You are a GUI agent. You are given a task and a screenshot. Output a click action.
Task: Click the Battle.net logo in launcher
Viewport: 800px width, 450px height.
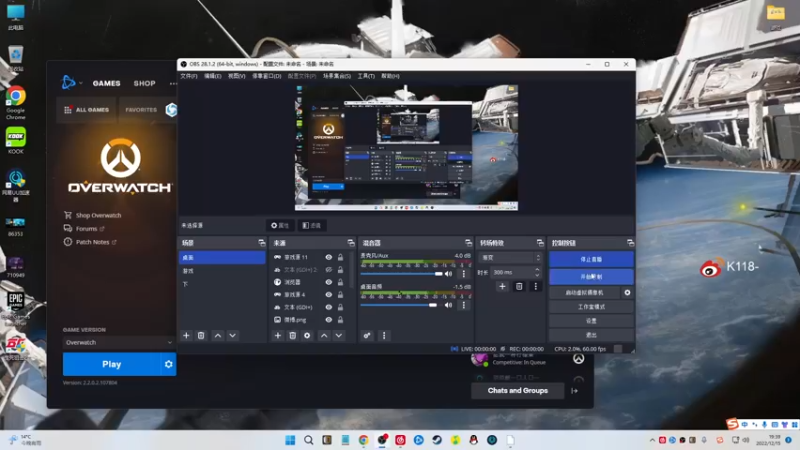point(68,82)
